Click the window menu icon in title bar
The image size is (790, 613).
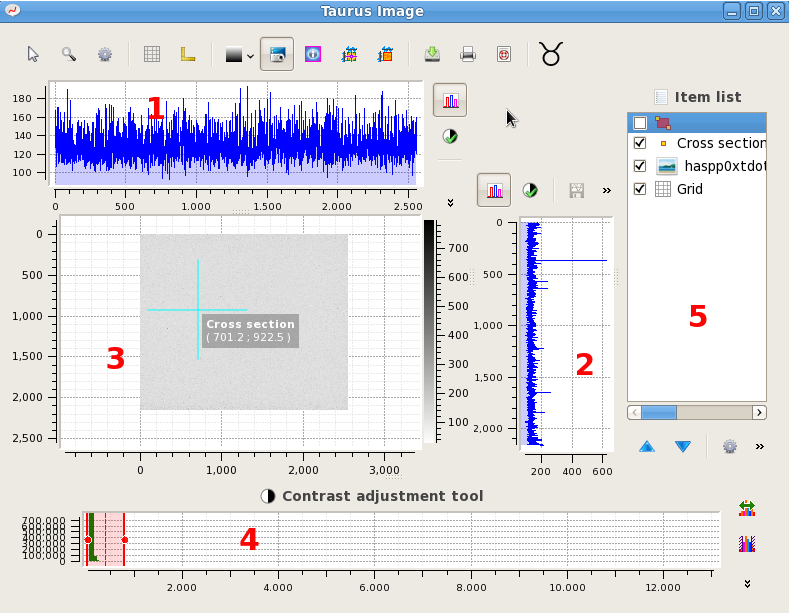click(13, 10)
